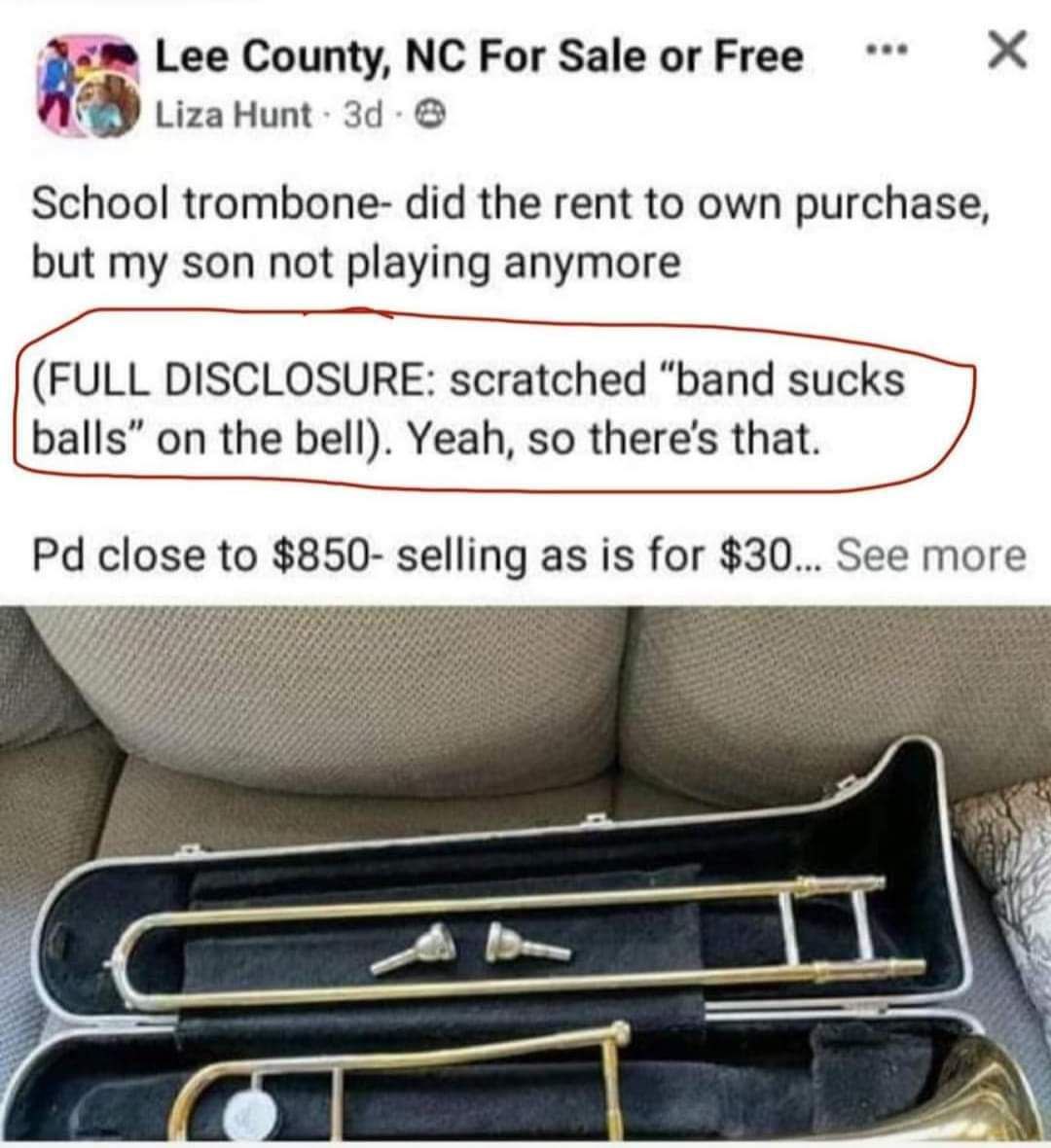Click the right mouthpiece in the photo
Viewport: 1051px width, 1148px height.
(x=525, y=944)
